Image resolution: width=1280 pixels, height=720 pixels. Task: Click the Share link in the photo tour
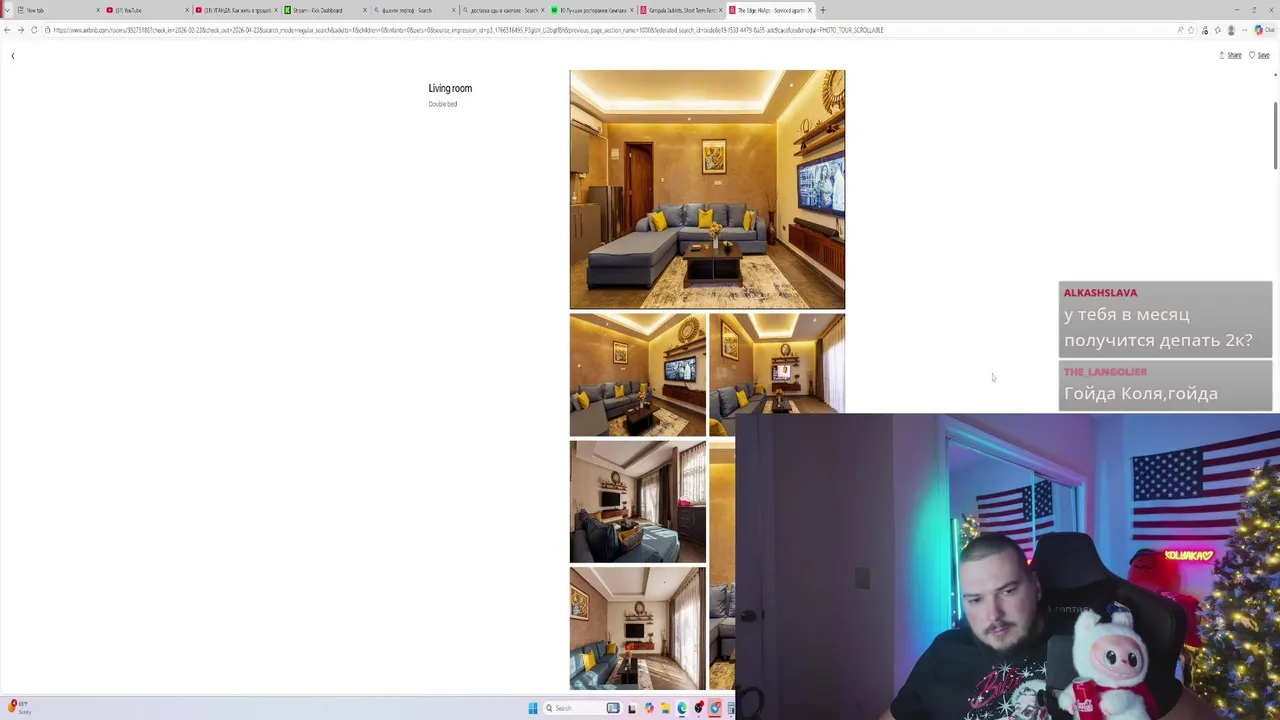(x=1231, y=56)
